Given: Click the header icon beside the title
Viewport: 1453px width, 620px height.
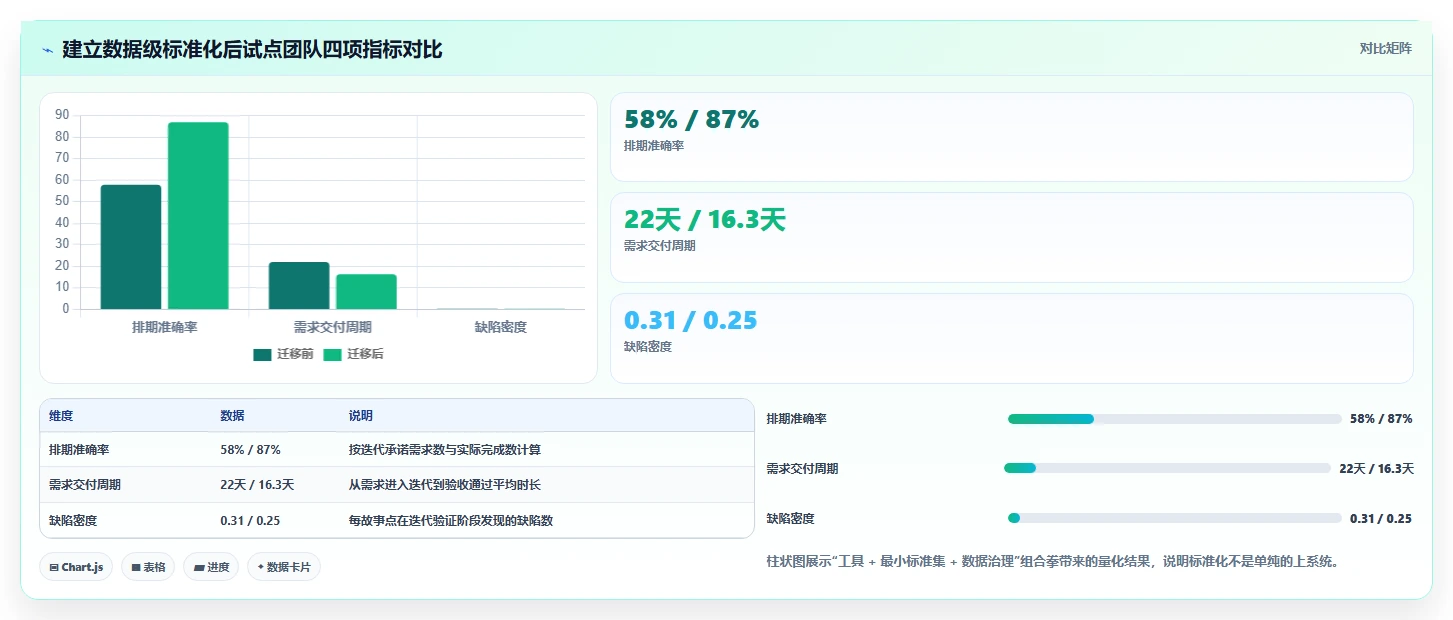Looking at the screenshot, I should pos(48,50).
